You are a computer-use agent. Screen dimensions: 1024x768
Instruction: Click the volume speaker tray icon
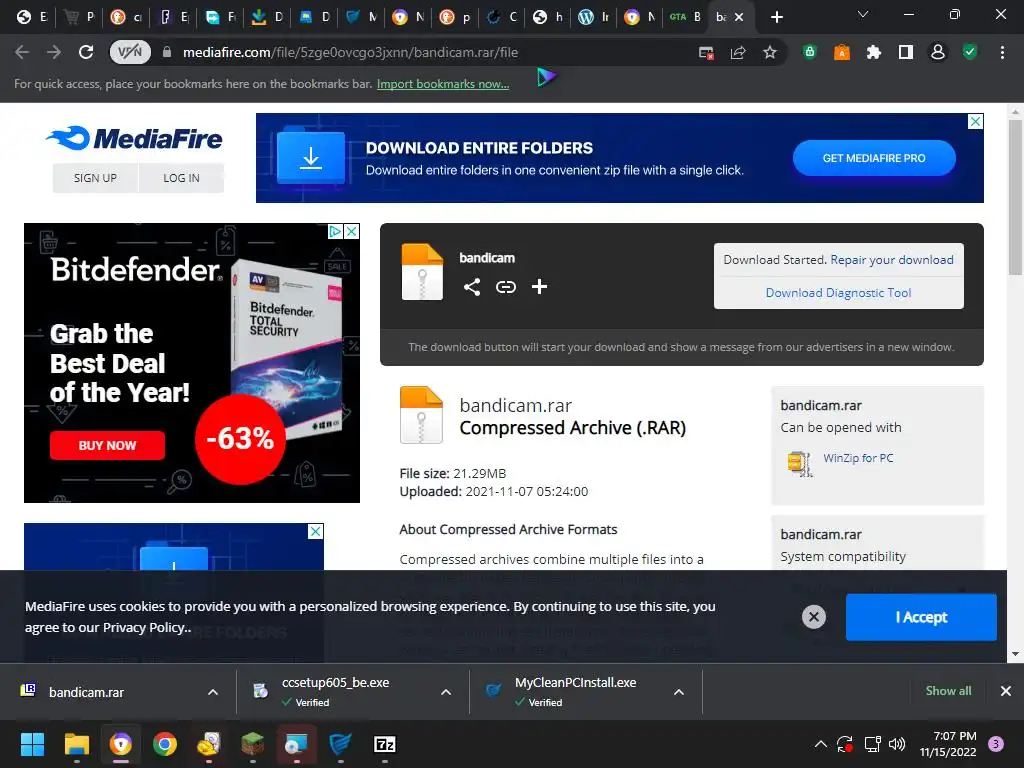897,744
